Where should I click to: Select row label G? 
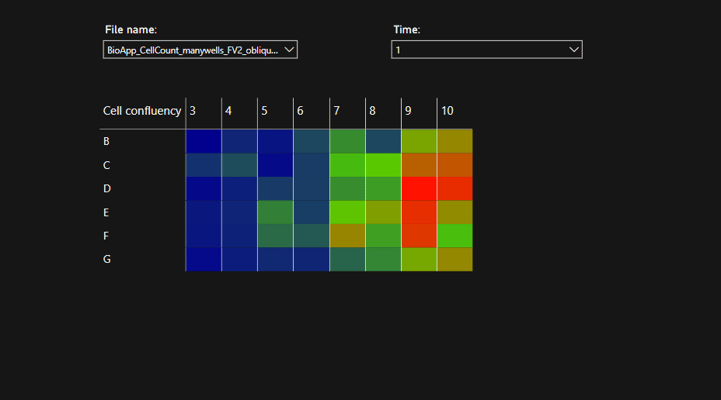pyautogui.click(x=107, y=259)
